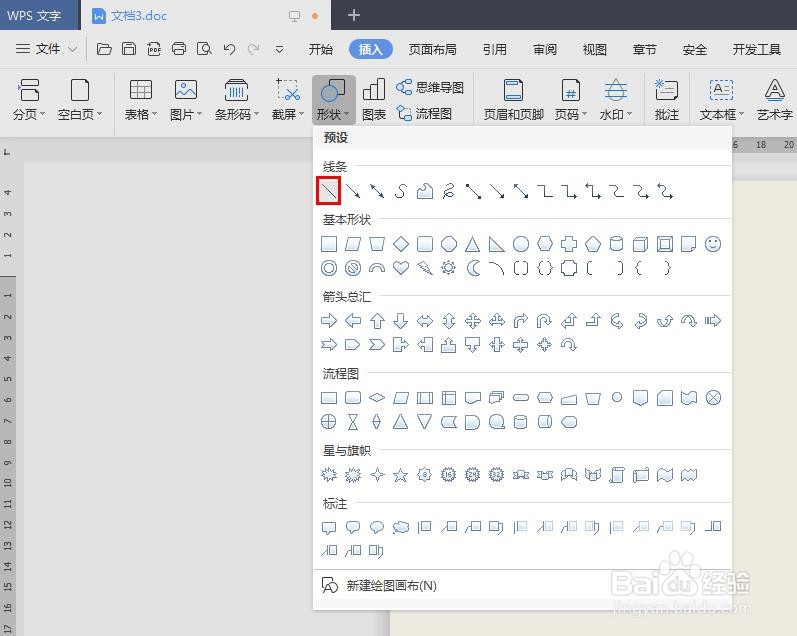The height and width of the screenshot is (636, 797).
Task: Select the cylinder basic shape
Action: 617,244
